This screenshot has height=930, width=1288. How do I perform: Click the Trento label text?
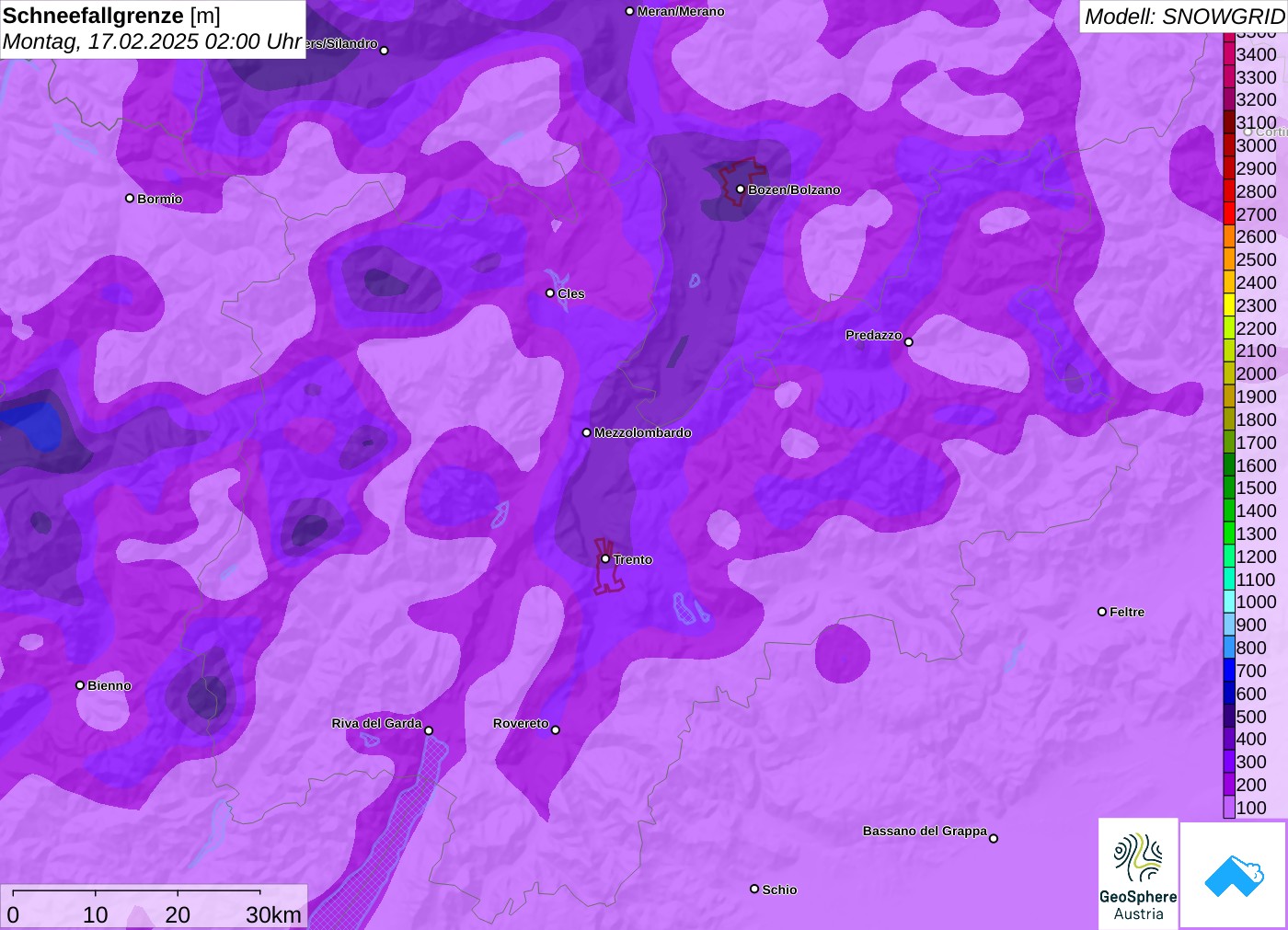[633, 559]
